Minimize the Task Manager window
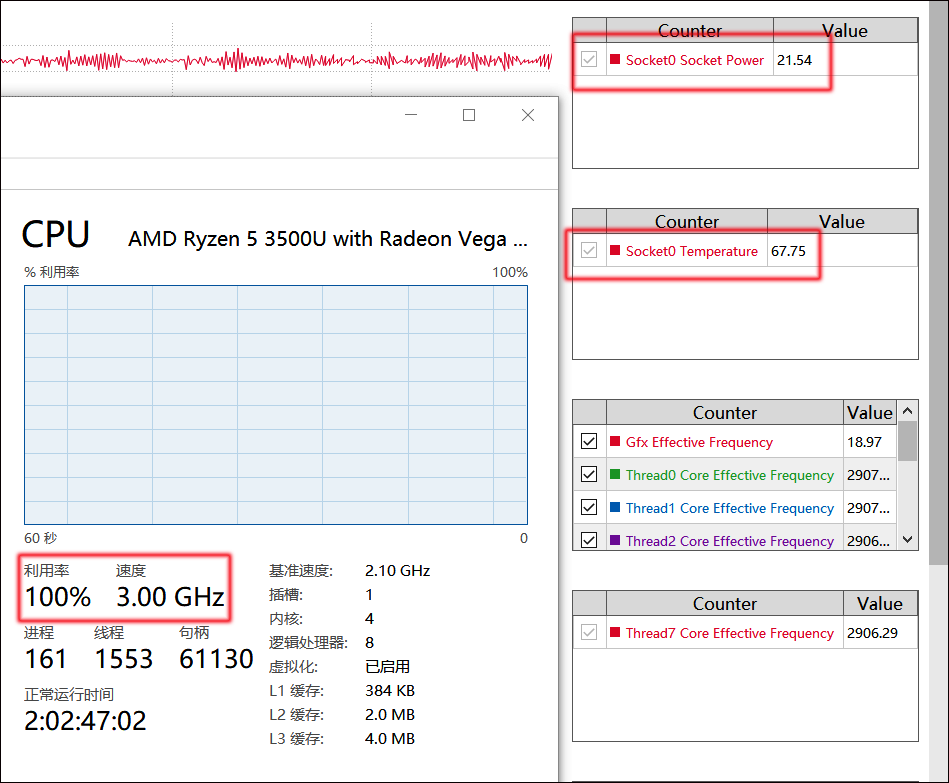Image resolution: width=949 pixels, height=783 pixels. tap(411, 115)
